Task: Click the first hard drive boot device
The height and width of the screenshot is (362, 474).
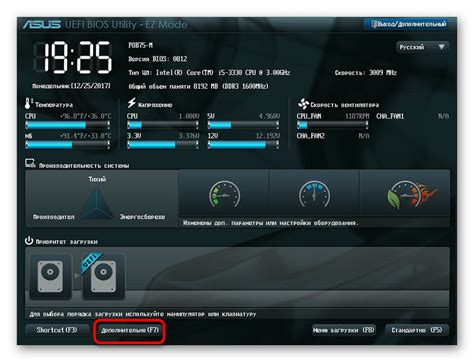Action: pos(50,276)
